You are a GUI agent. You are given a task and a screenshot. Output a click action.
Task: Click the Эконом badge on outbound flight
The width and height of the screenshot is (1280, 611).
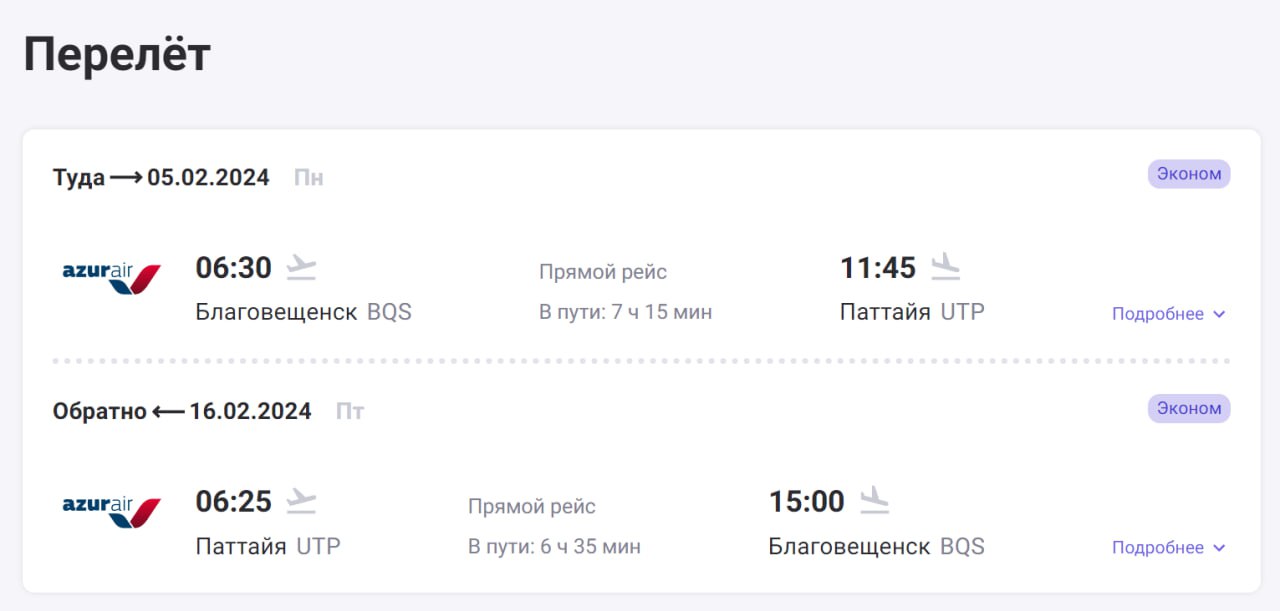pyautogui.click(x=1189, y=174)
